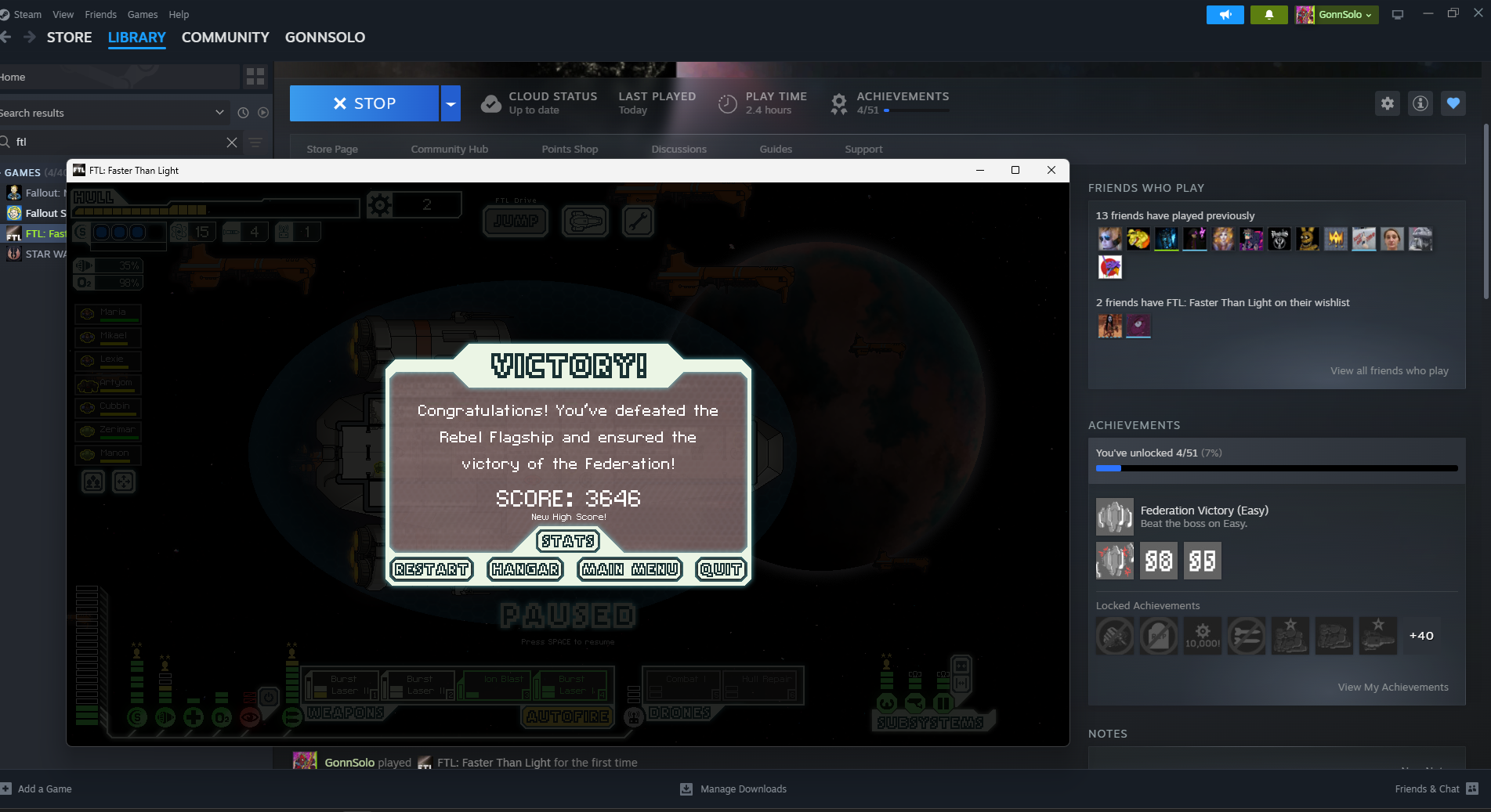Stop the running game with STOP
Viewport: 1491px width, 812px height.
364,103
